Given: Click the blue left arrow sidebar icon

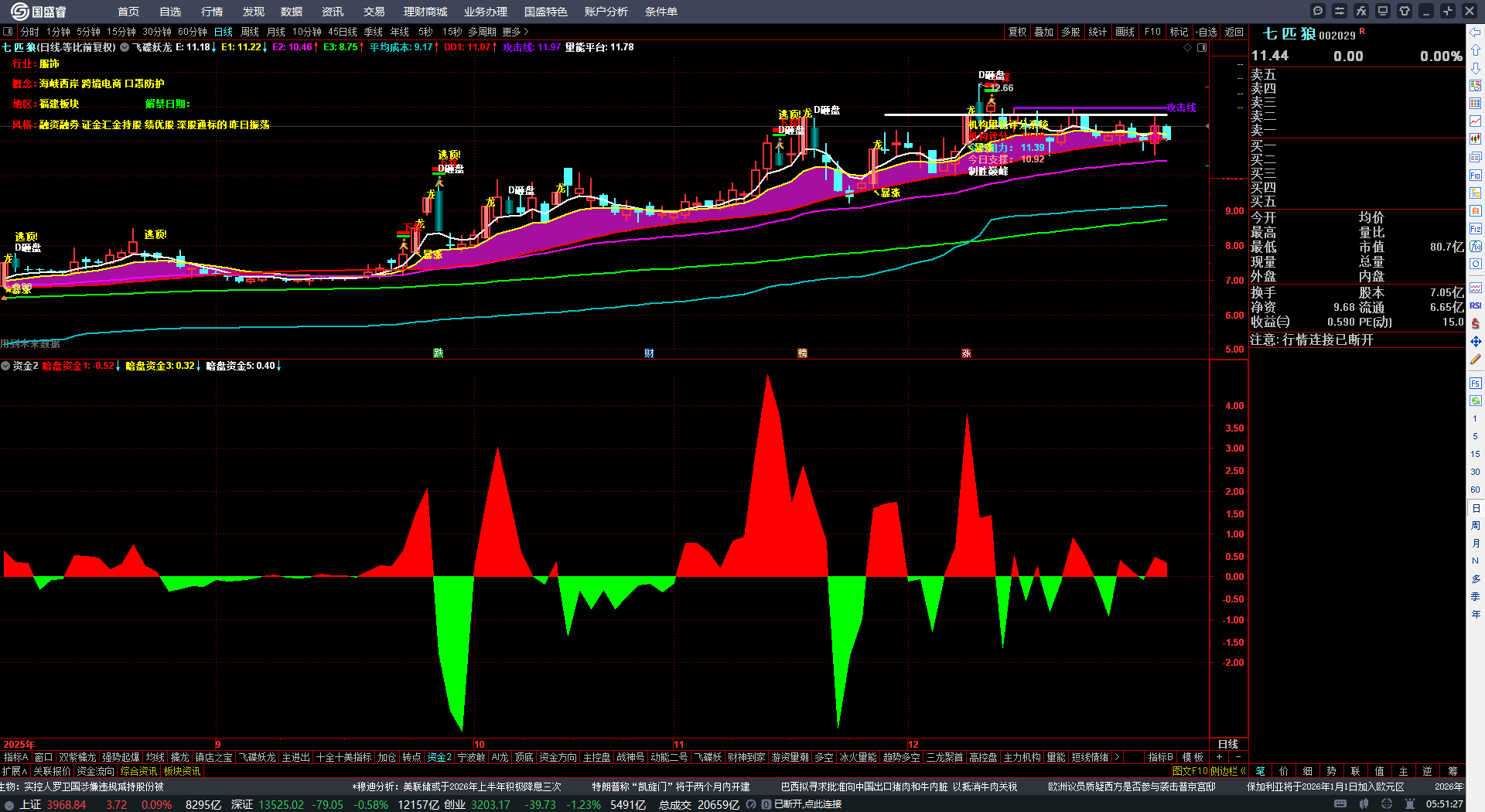Looking at the screenshot, I should (1476, 32).
